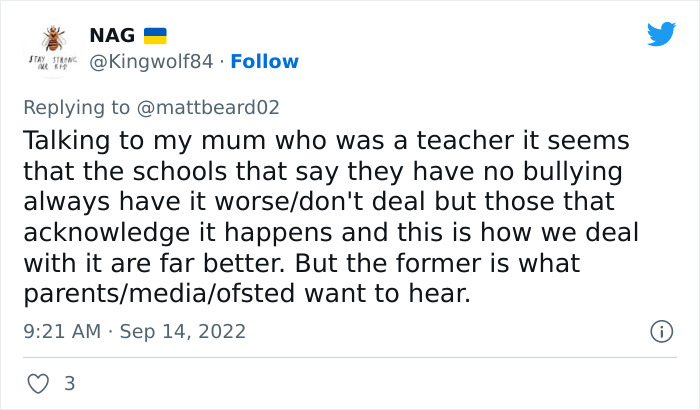Open the NAG display name profile
Image resolution: width=700 pixels, height=410 pixels.
tap(112, 36)
